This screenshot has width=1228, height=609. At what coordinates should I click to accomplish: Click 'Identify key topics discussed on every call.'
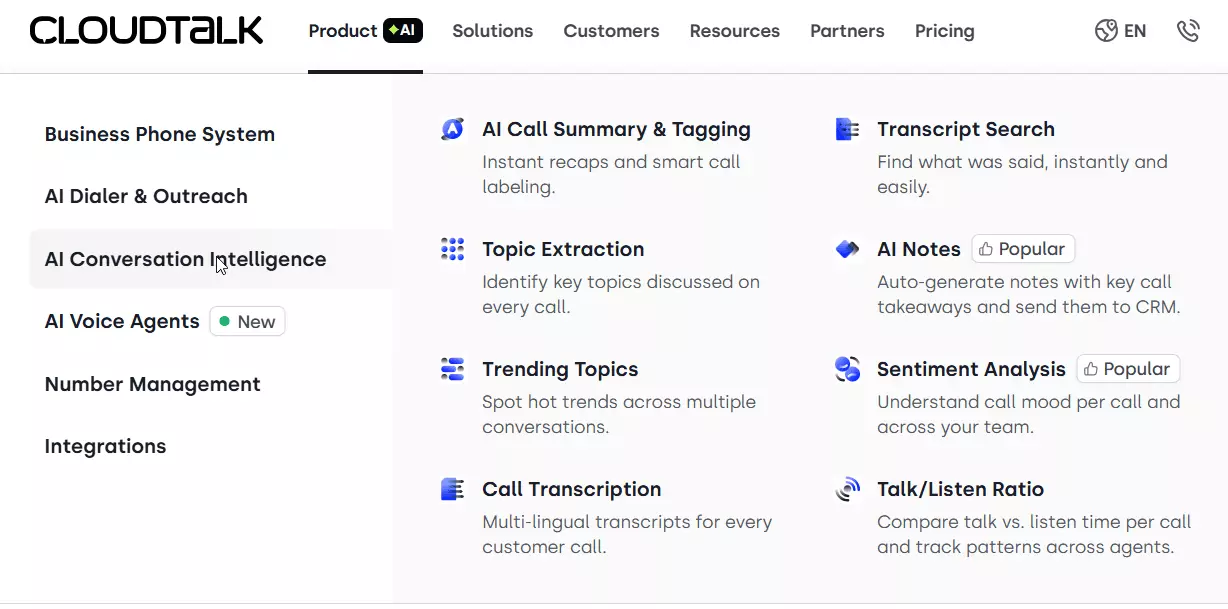(x=621, y=294)
